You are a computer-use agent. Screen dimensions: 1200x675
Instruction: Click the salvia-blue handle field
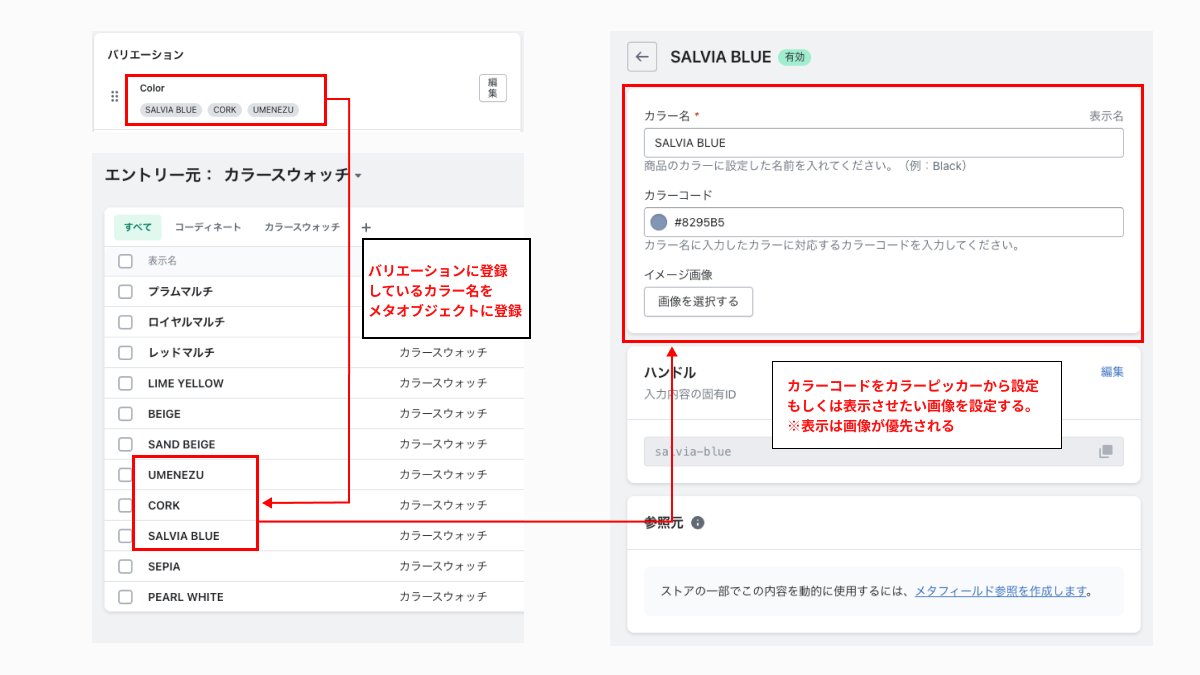884,451
